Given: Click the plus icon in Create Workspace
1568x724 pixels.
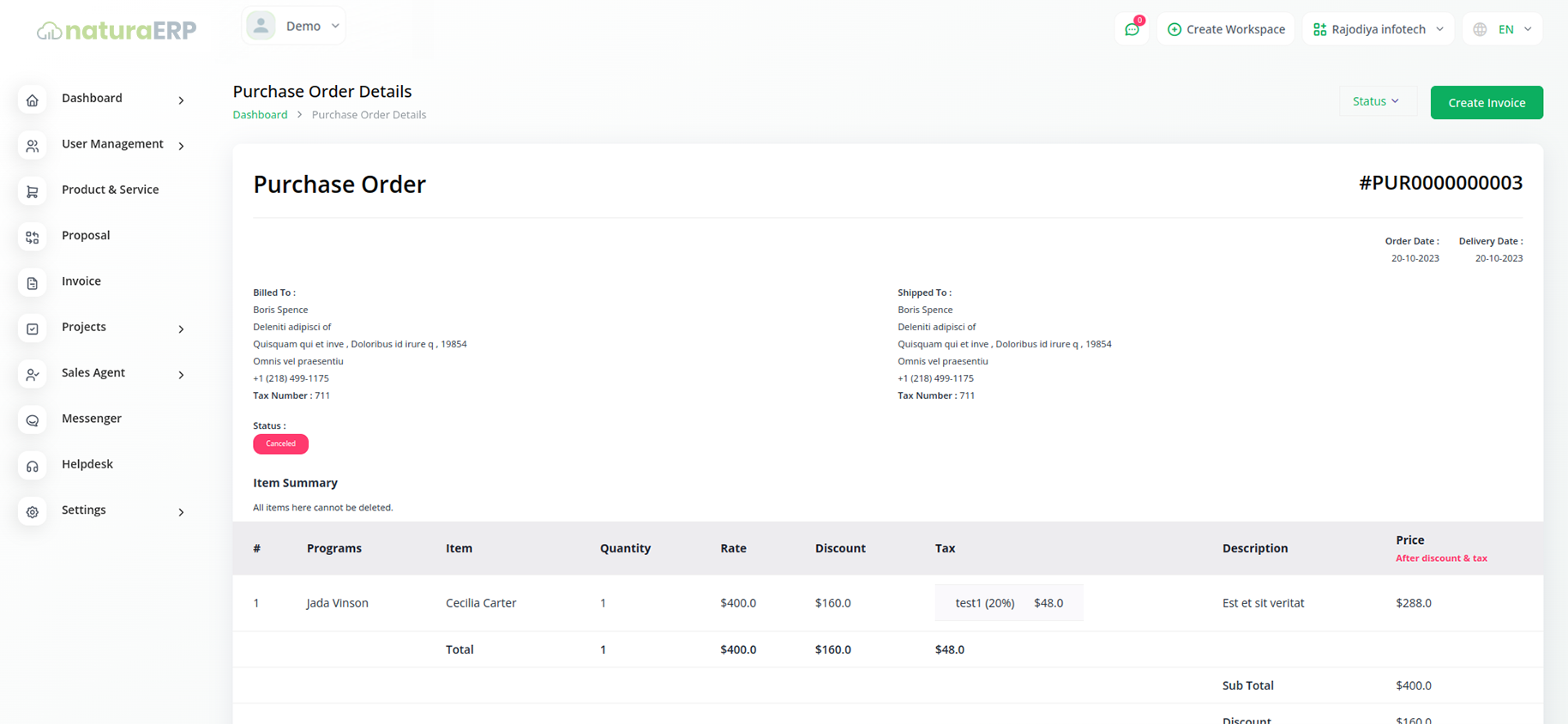Looking at the screenshot, I should coord(1174,29).
